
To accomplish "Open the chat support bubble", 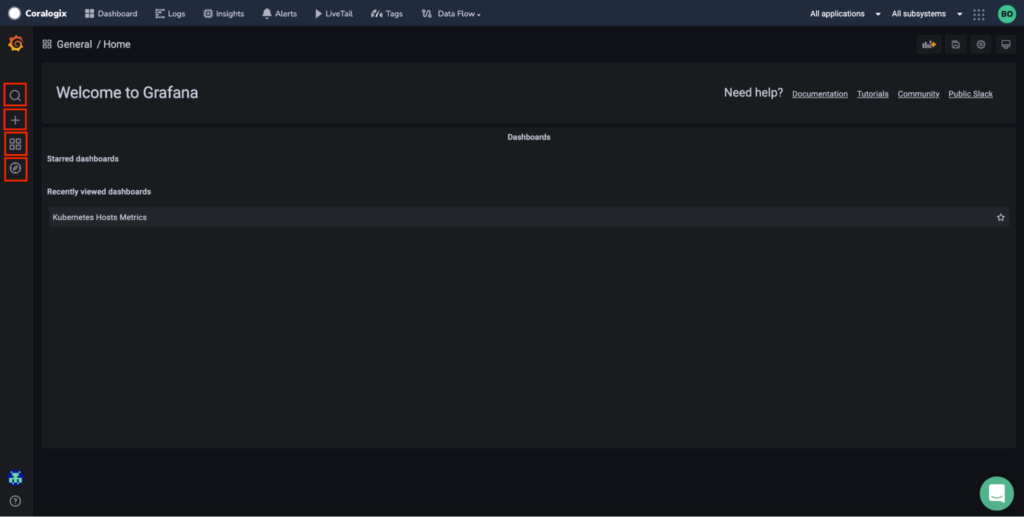I will 997,494.
